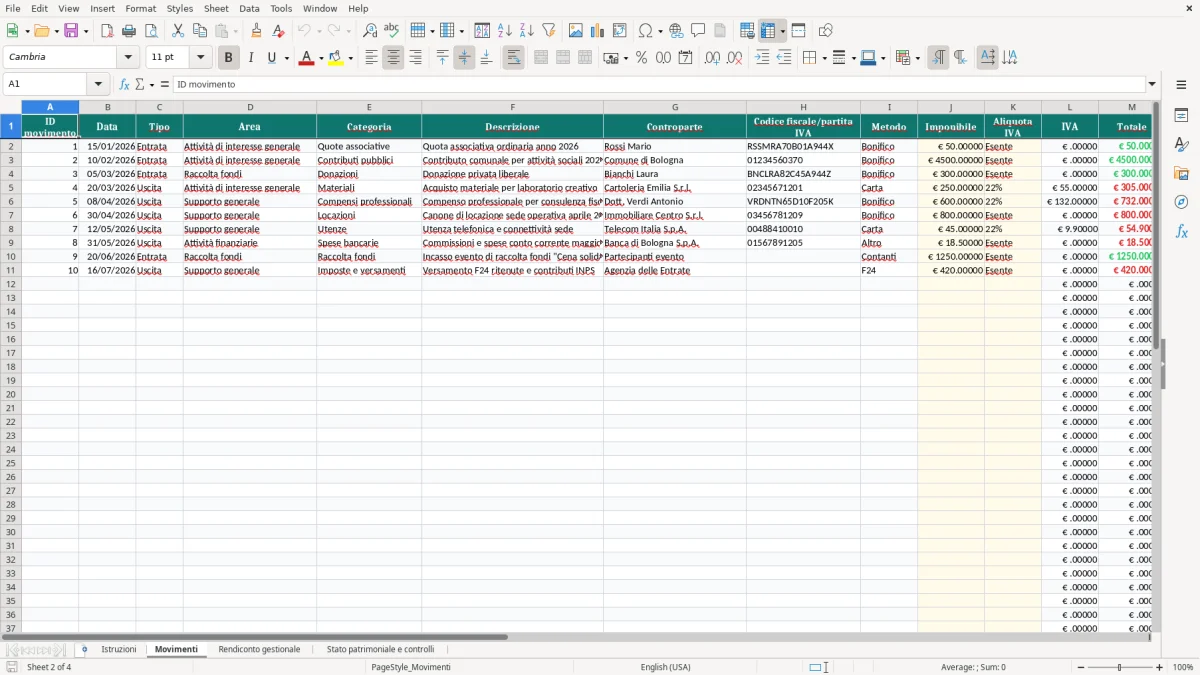Click the Insert Chart icon
This screenshot has width=1200, height=675.
[598, 31]
